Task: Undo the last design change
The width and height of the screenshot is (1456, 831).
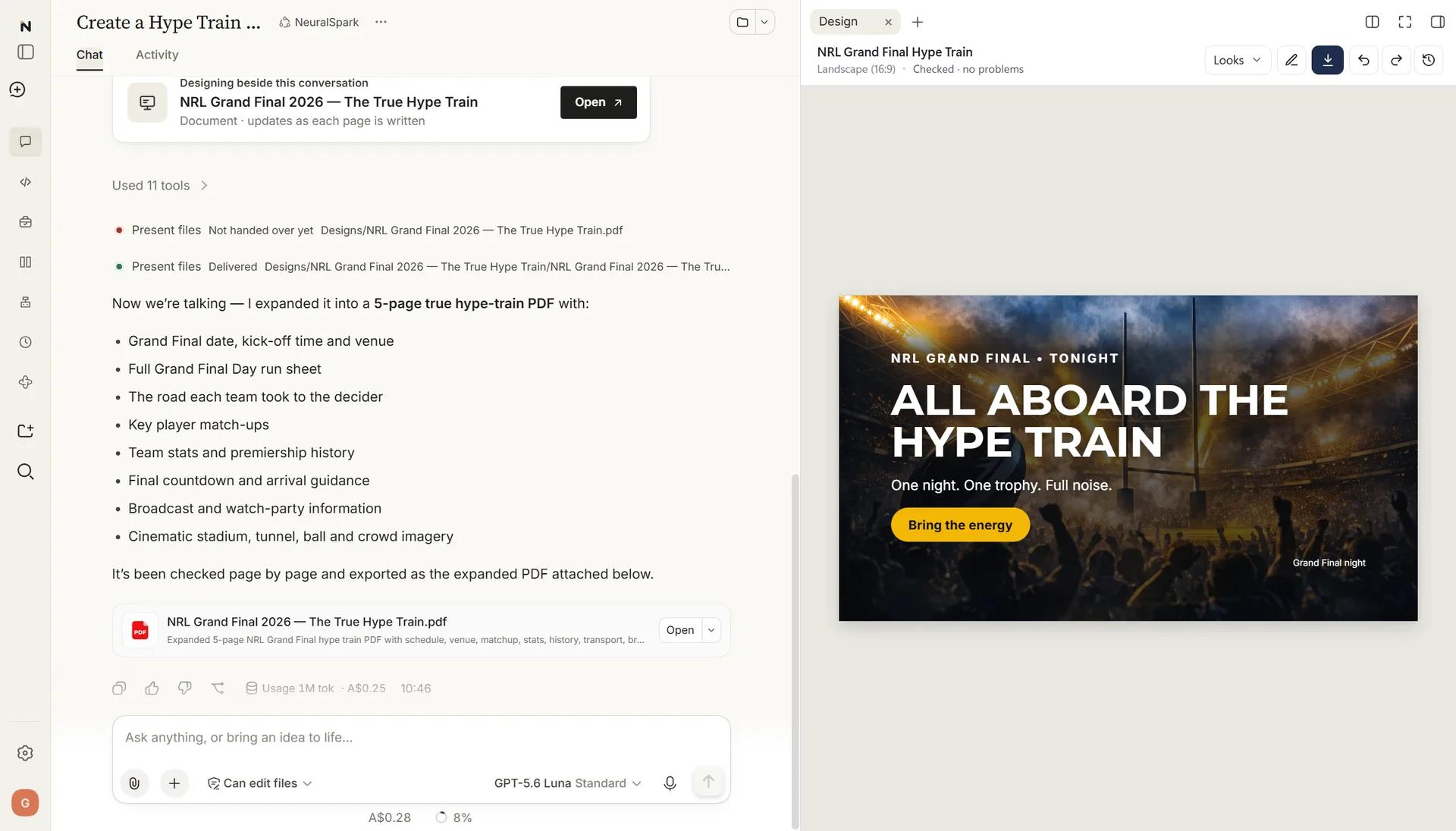Action: pyautogui.click(x=1363, y=61)
